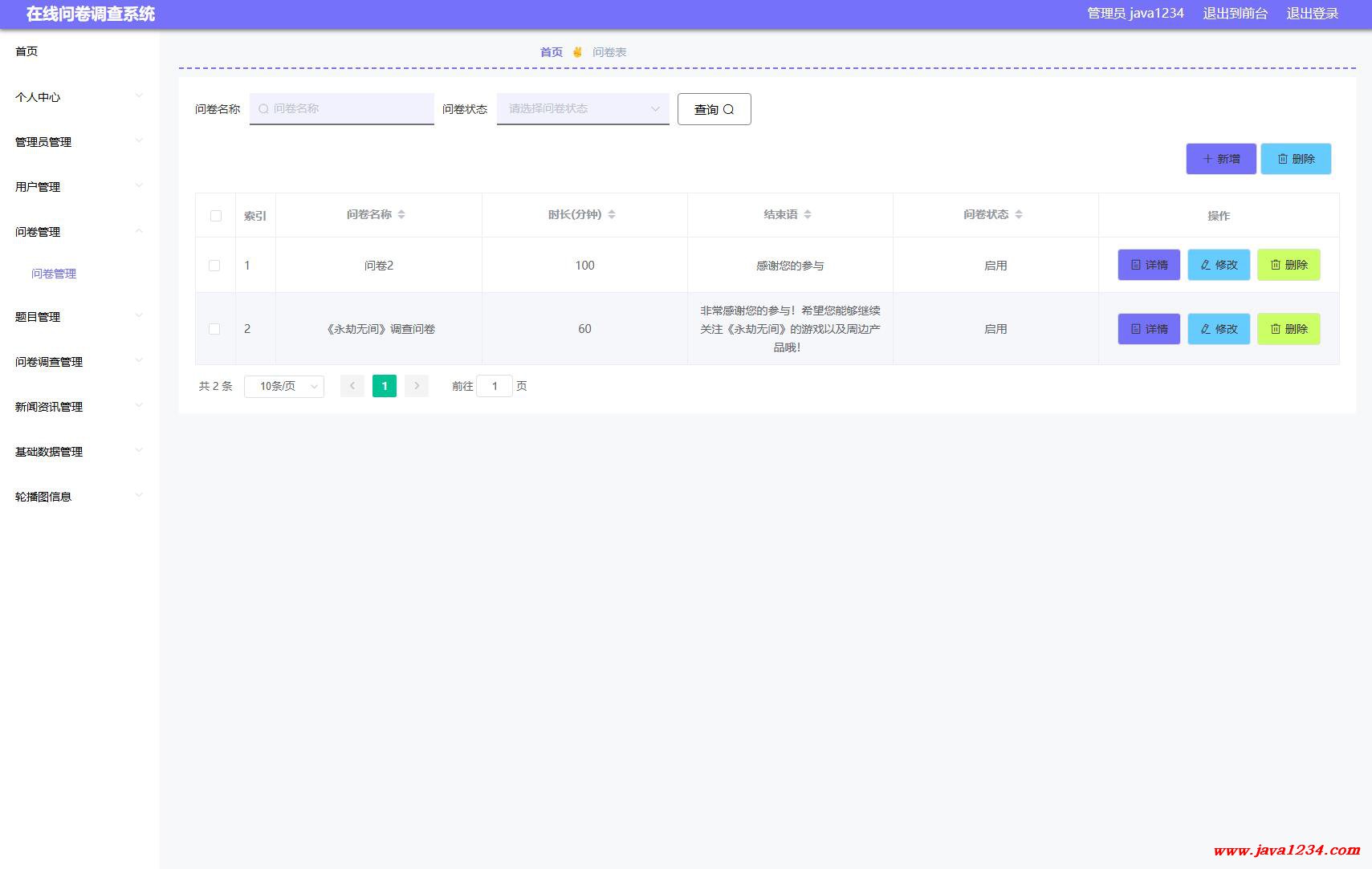Click 删除 for 问卷2 row
The width and height of the screenshot is (1372, 869).
point(1289,265)
